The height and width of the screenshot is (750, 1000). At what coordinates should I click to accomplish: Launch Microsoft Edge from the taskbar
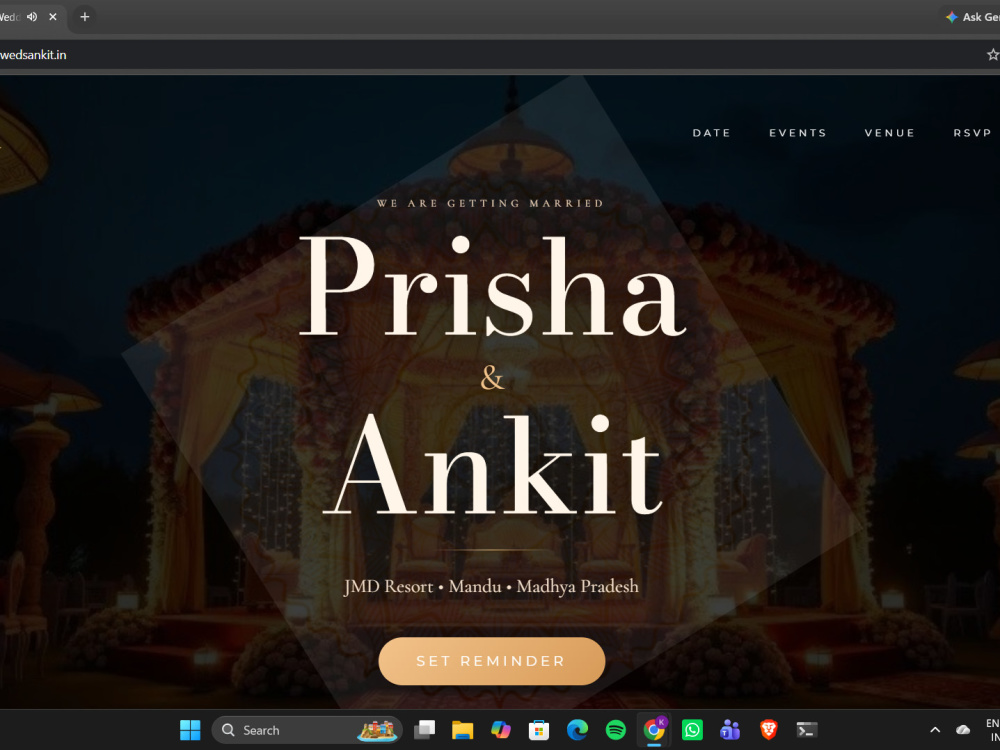coord(577,730)
